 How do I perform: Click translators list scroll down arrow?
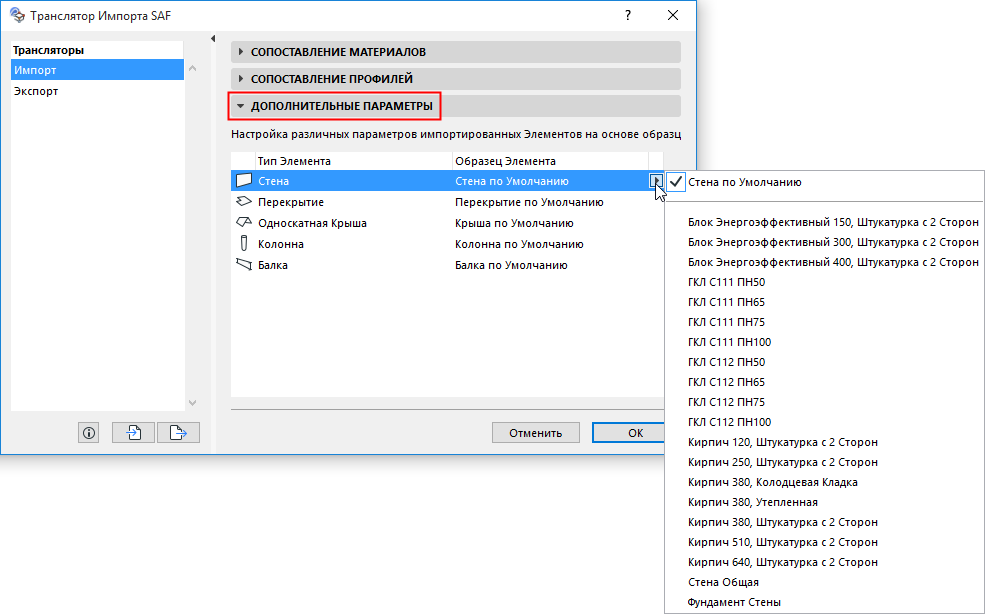tap(193, 403)
